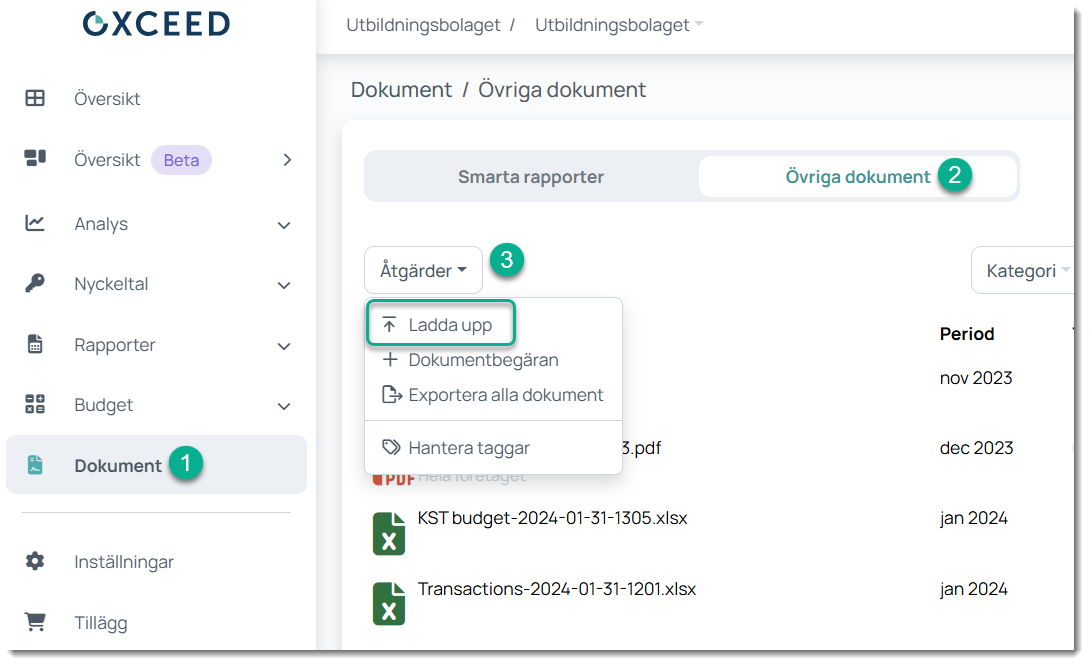Click the Analys line chart icon

pyautogui.click(x=35, y=223)
